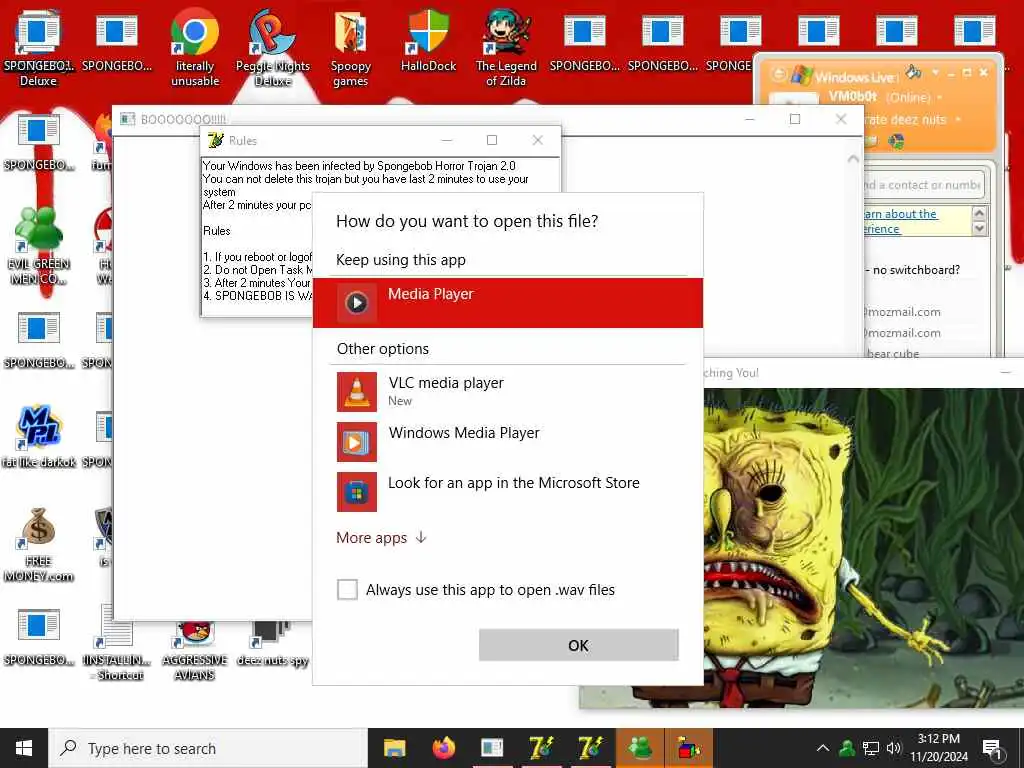The width and height of the screenshot is (1024, 768).
Task: Open Firefox from the taskbar
Action: coord(443,748)
